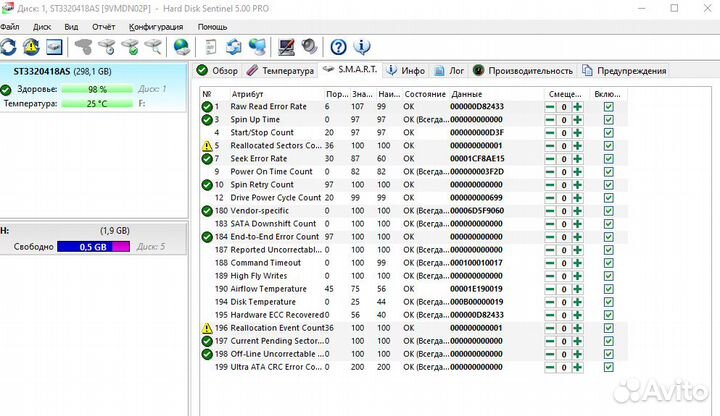The image size is (720, 416).
Task: Increase offset for Disk Temperature with plus button
Action: pos(577,301)
